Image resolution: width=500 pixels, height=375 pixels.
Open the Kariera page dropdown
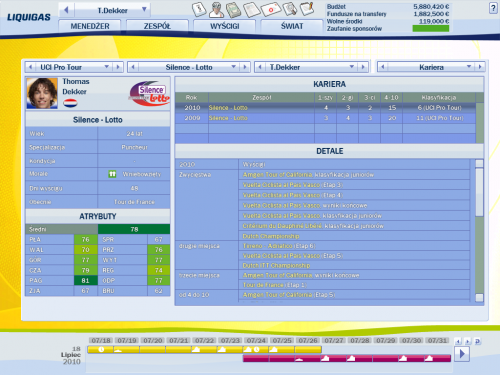pyautogui.click(x=469, y=67)
